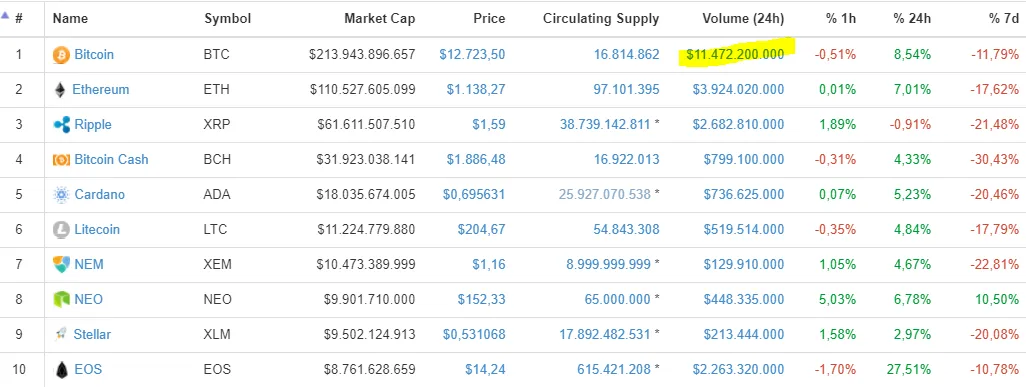Click the Bitcoin coin logo icon
Screen dimensions: 1026x387
[61, 54]
